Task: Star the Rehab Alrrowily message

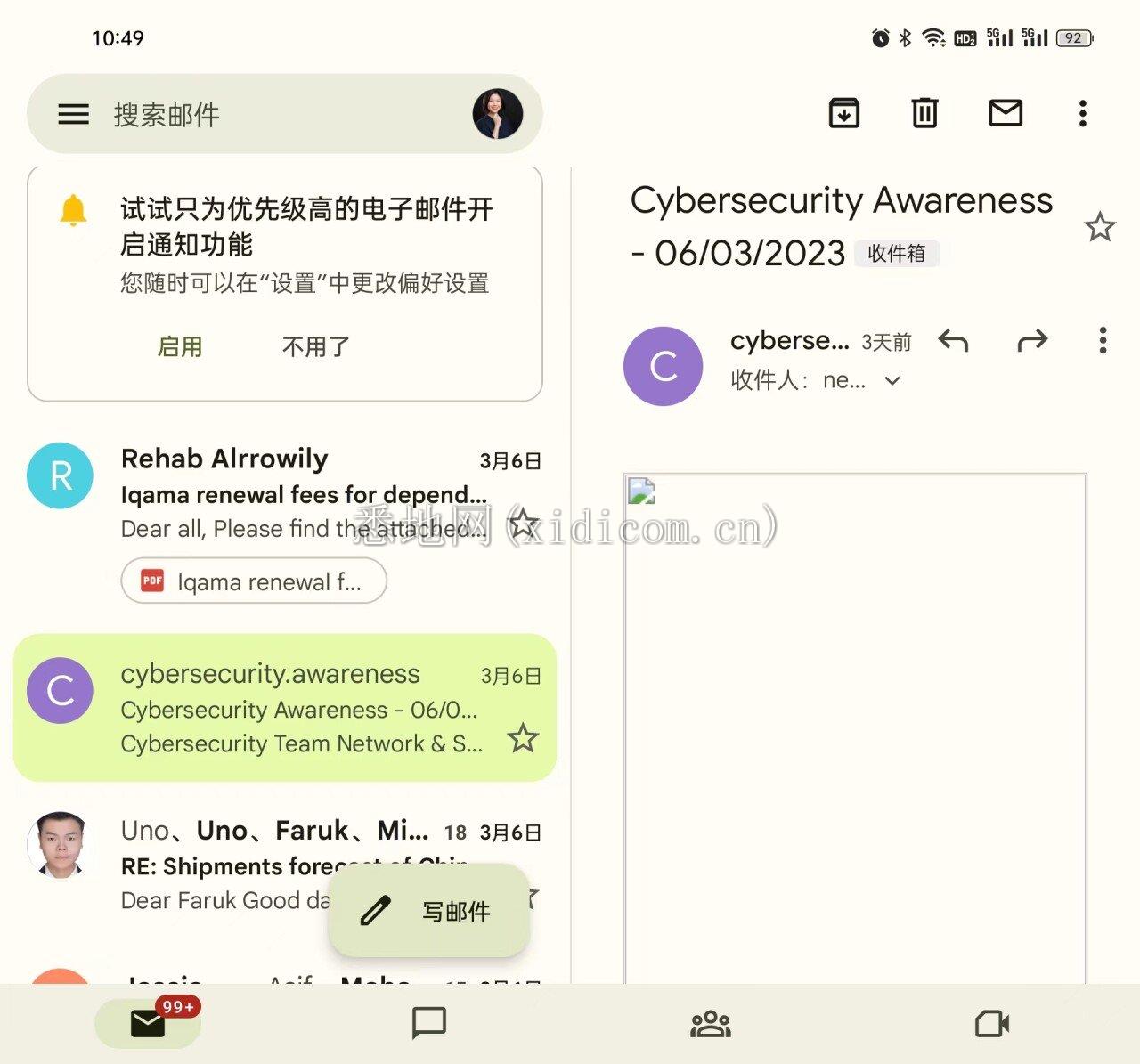Action: [x=523, y=523]
